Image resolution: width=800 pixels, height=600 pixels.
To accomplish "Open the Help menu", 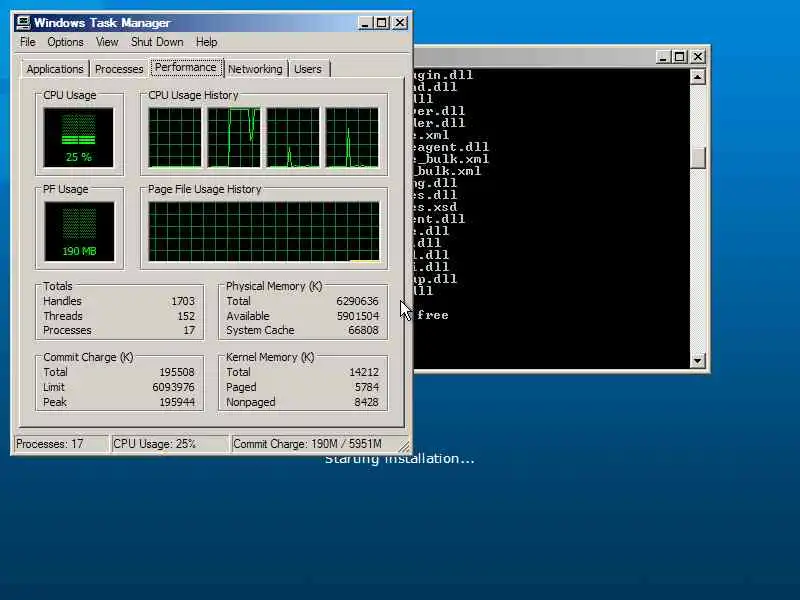I will pos(207,42).
